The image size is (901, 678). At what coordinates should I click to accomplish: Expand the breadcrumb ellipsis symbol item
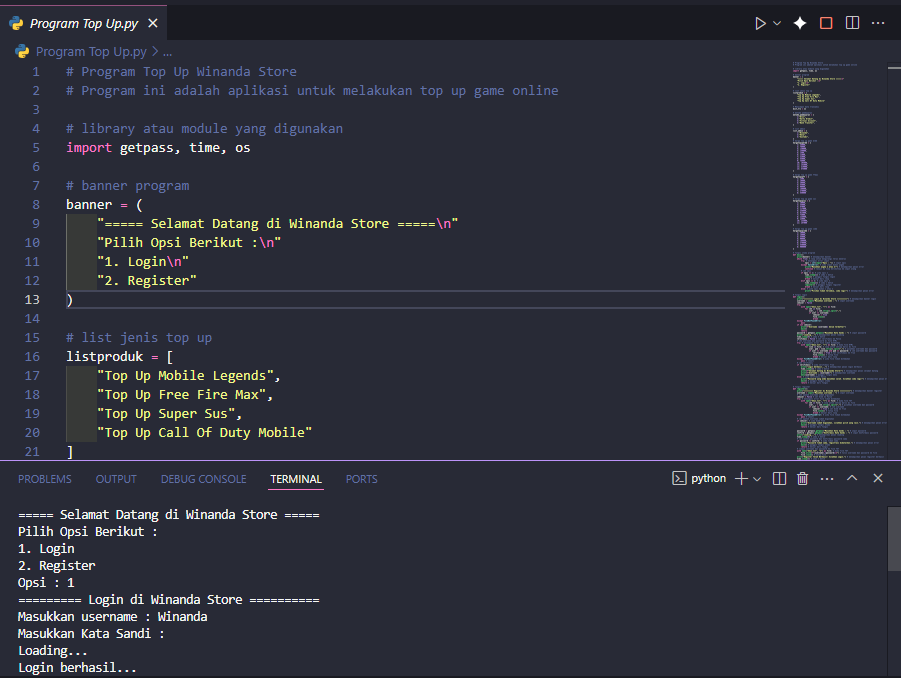(167, 52)
